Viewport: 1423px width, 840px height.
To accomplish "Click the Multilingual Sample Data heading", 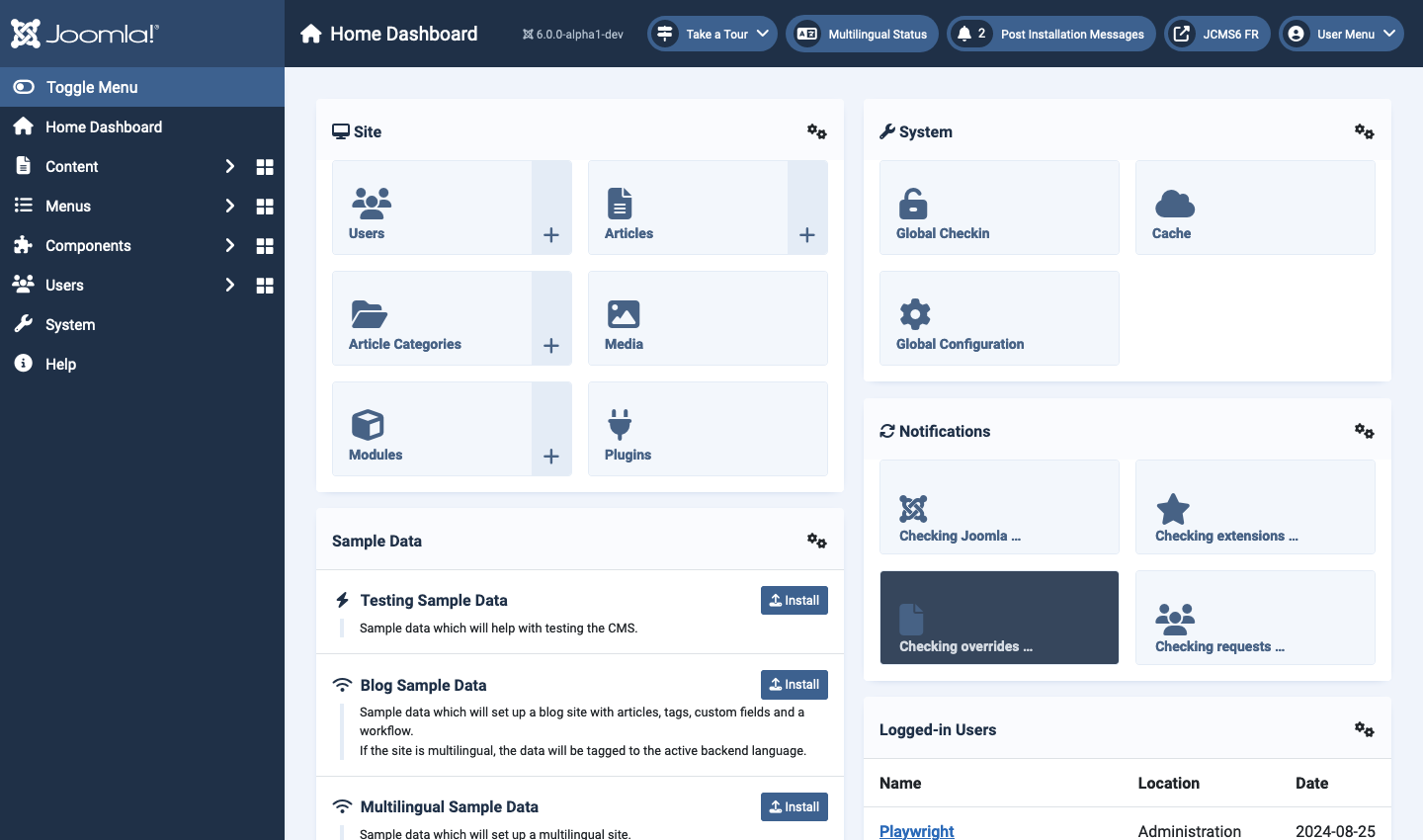I will point(450,806).
